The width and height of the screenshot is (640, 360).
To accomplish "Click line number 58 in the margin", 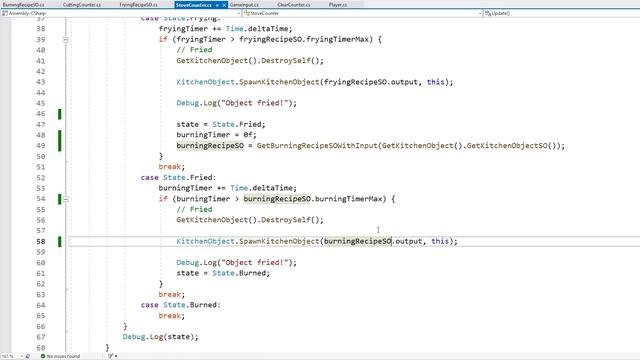I will point(40,241).
